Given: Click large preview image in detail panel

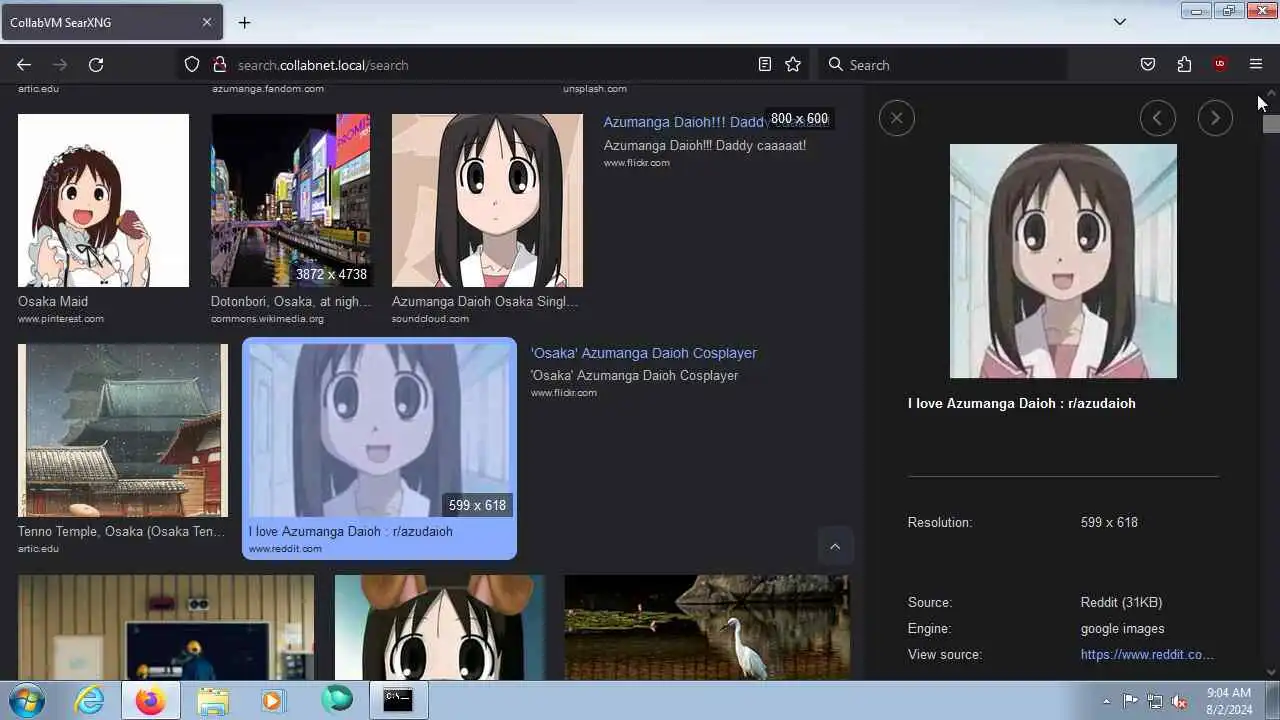Looking at the screenshot, I should click(x=1063, y=261).
